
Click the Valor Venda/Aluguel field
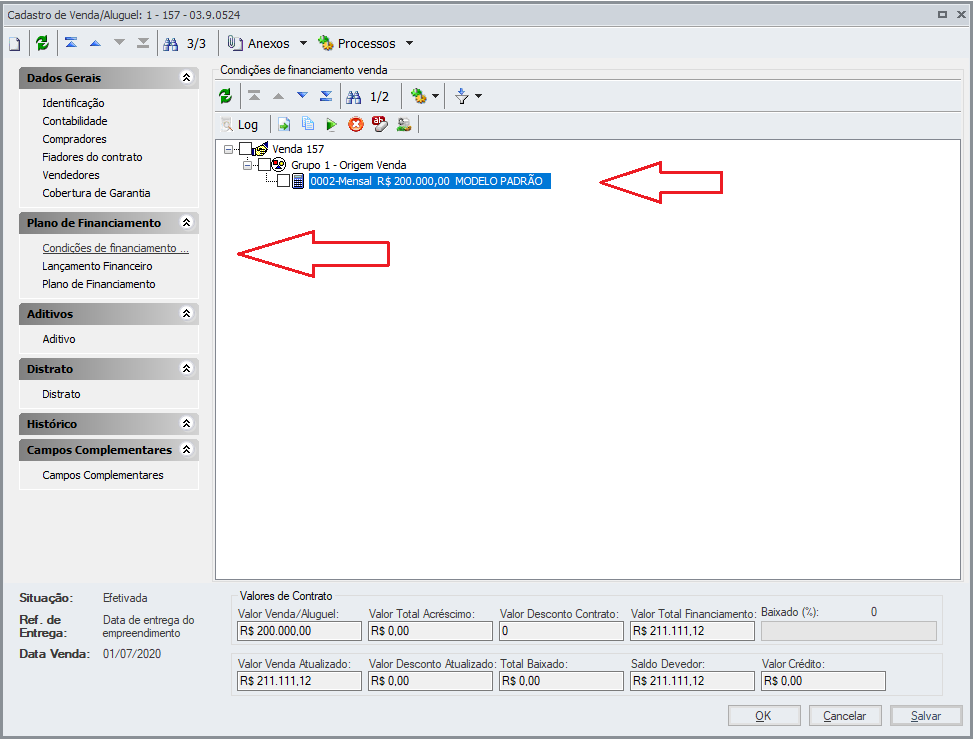click(x=299, y=631)
